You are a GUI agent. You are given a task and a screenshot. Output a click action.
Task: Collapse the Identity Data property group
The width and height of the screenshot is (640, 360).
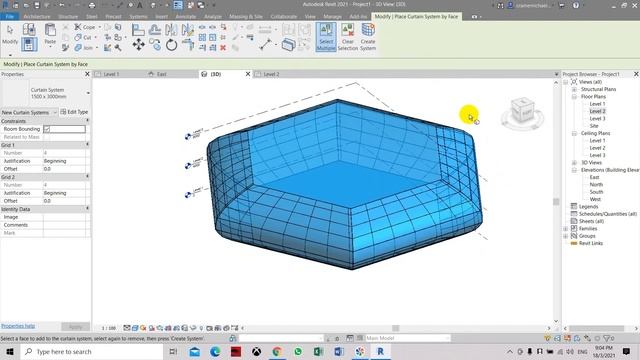[x=87, y=209]
